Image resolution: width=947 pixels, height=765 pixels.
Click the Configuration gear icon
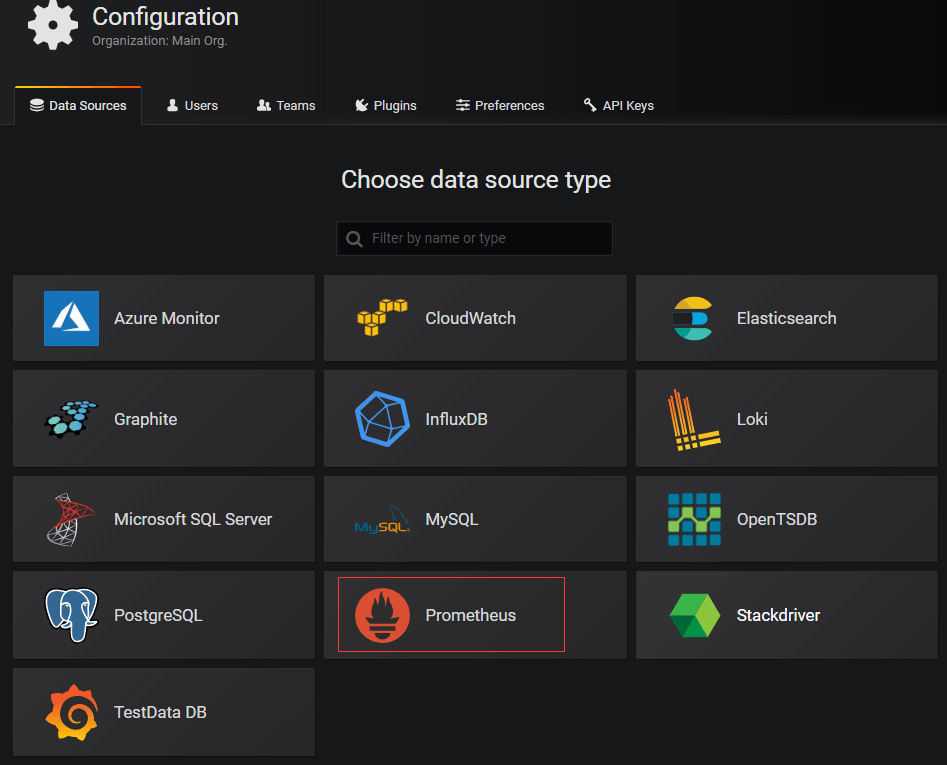click(x=52, y=25)
